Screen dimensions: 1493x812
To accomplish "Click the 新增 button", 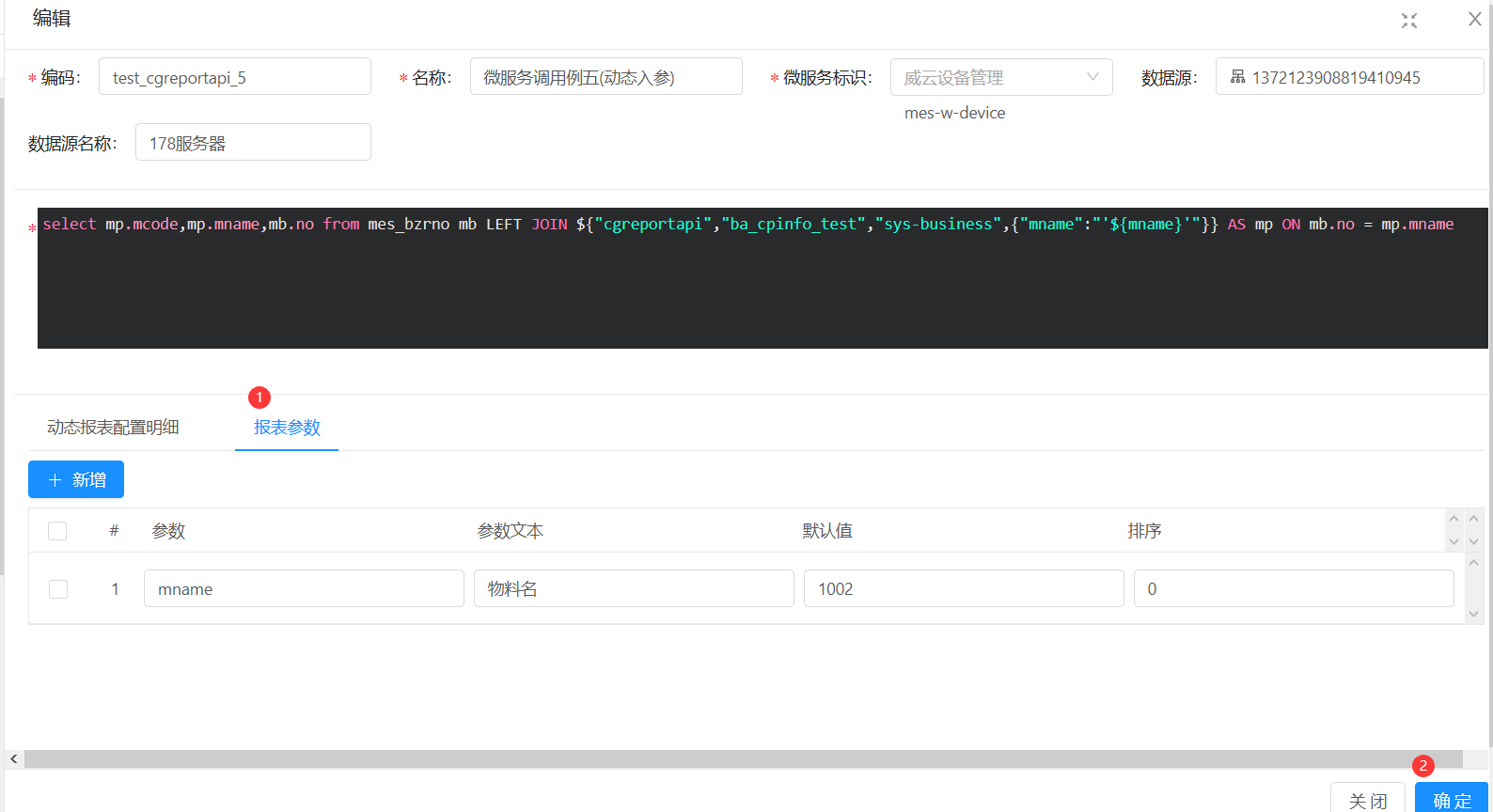I will tap(76, 479).
